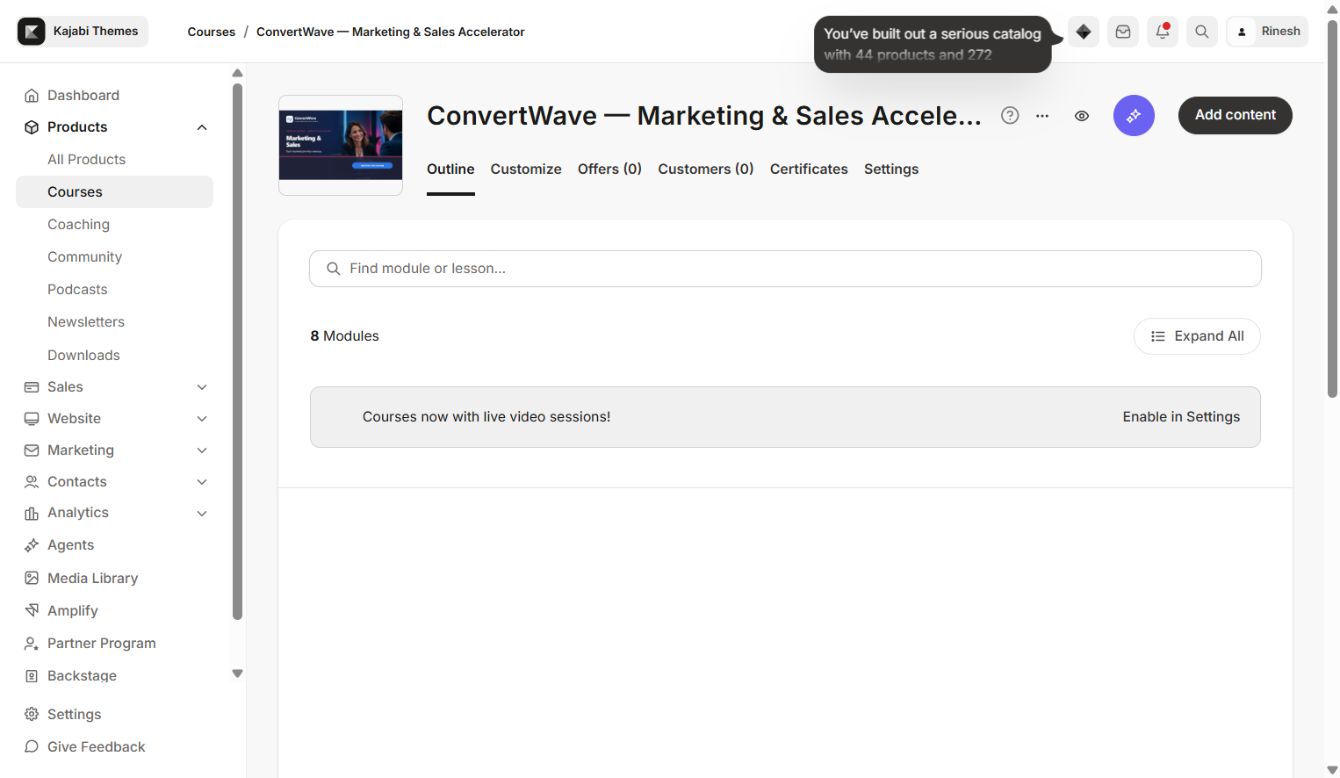Switch to the Outline tab
The height and width of the screenshot is (778, 1340).
point(450,169)
